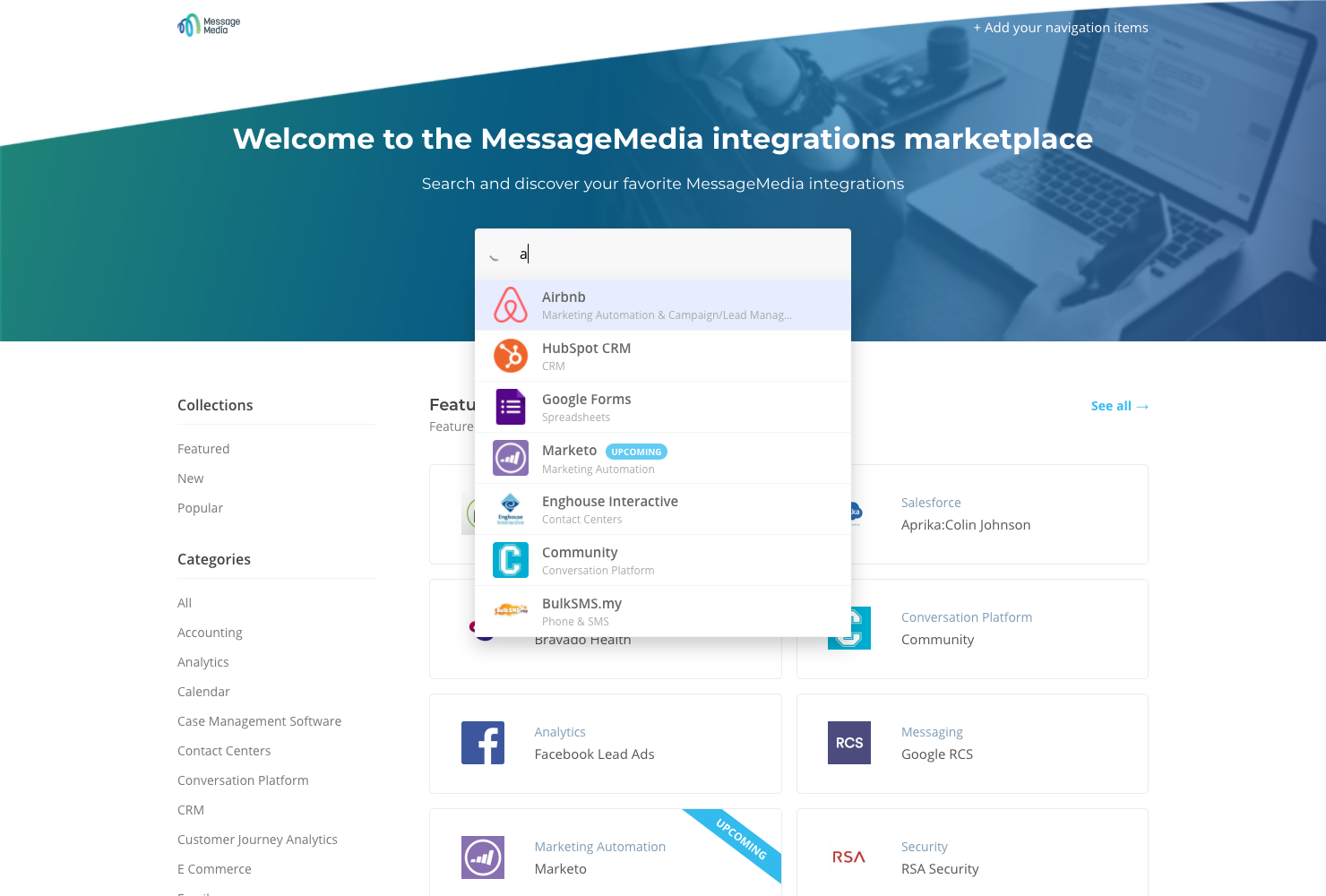Select the E Commerce category
Image resolution: width=1326 pixels, height=896 pixels.
click(215, 869)
